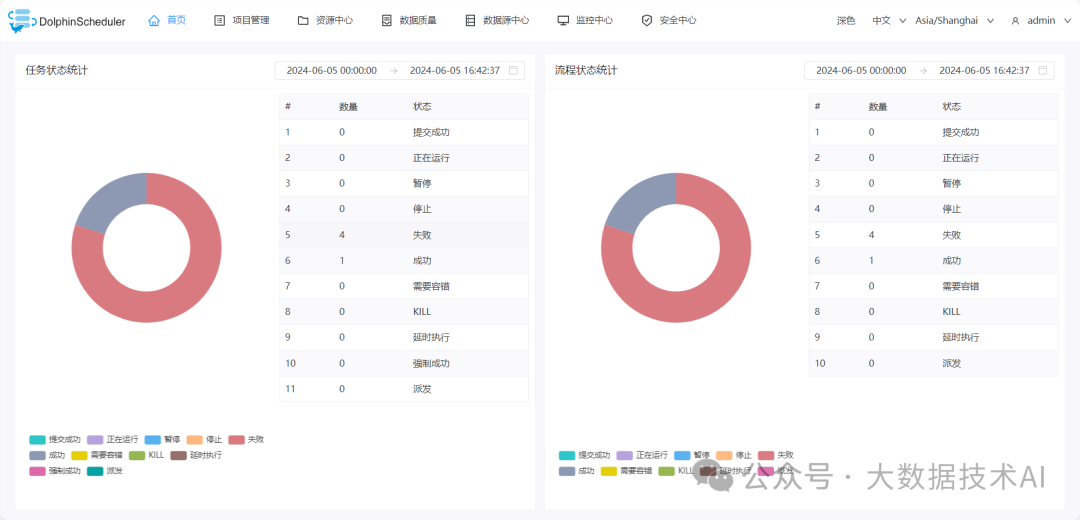Click the DolphinScheduler logo
Image resolution: width=1080 pixels, height=520 pixels.
click(x=67, y=21)
